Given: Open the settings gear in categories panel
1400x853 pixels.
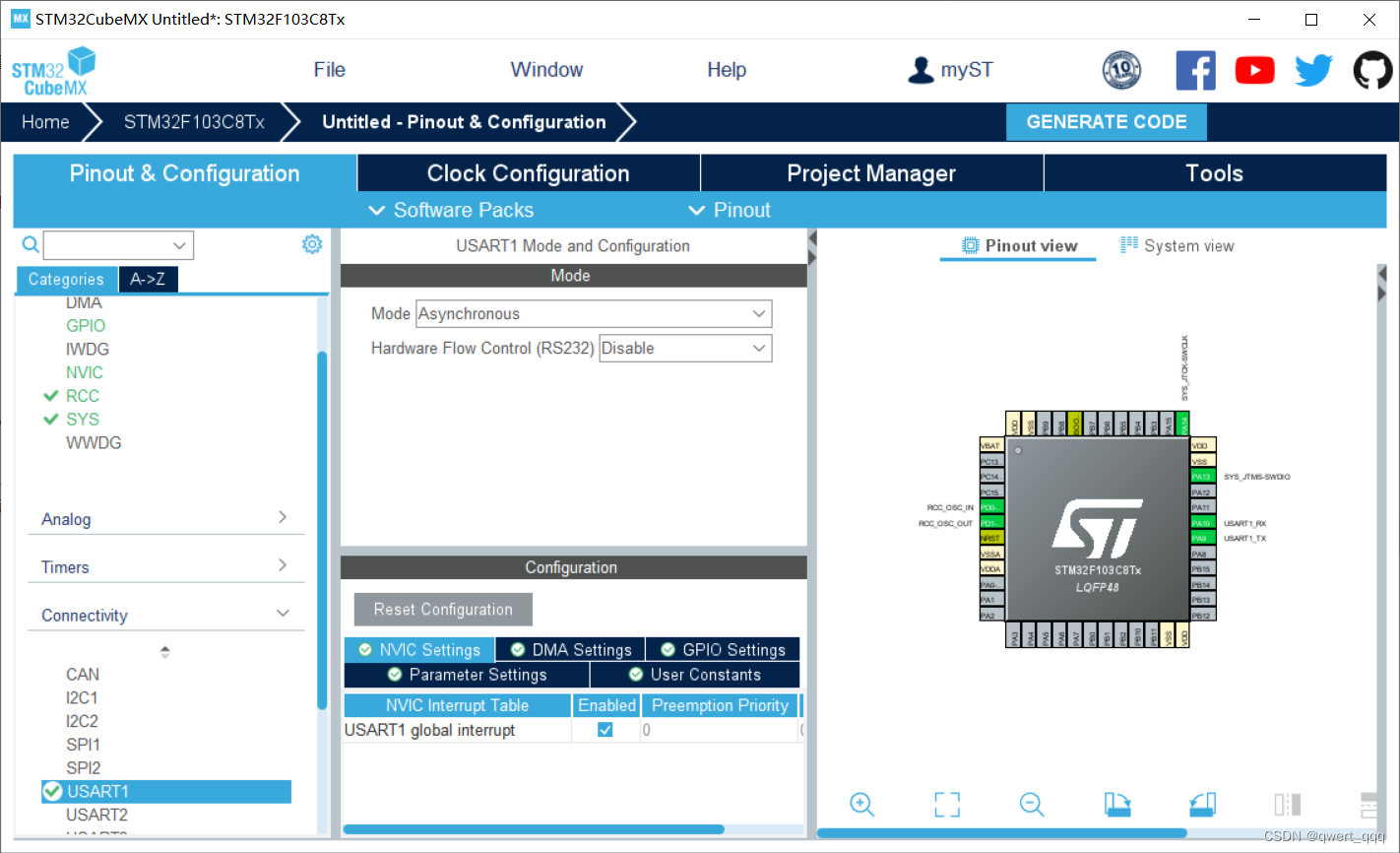Looking at the screenshot, I should point(312,244).
